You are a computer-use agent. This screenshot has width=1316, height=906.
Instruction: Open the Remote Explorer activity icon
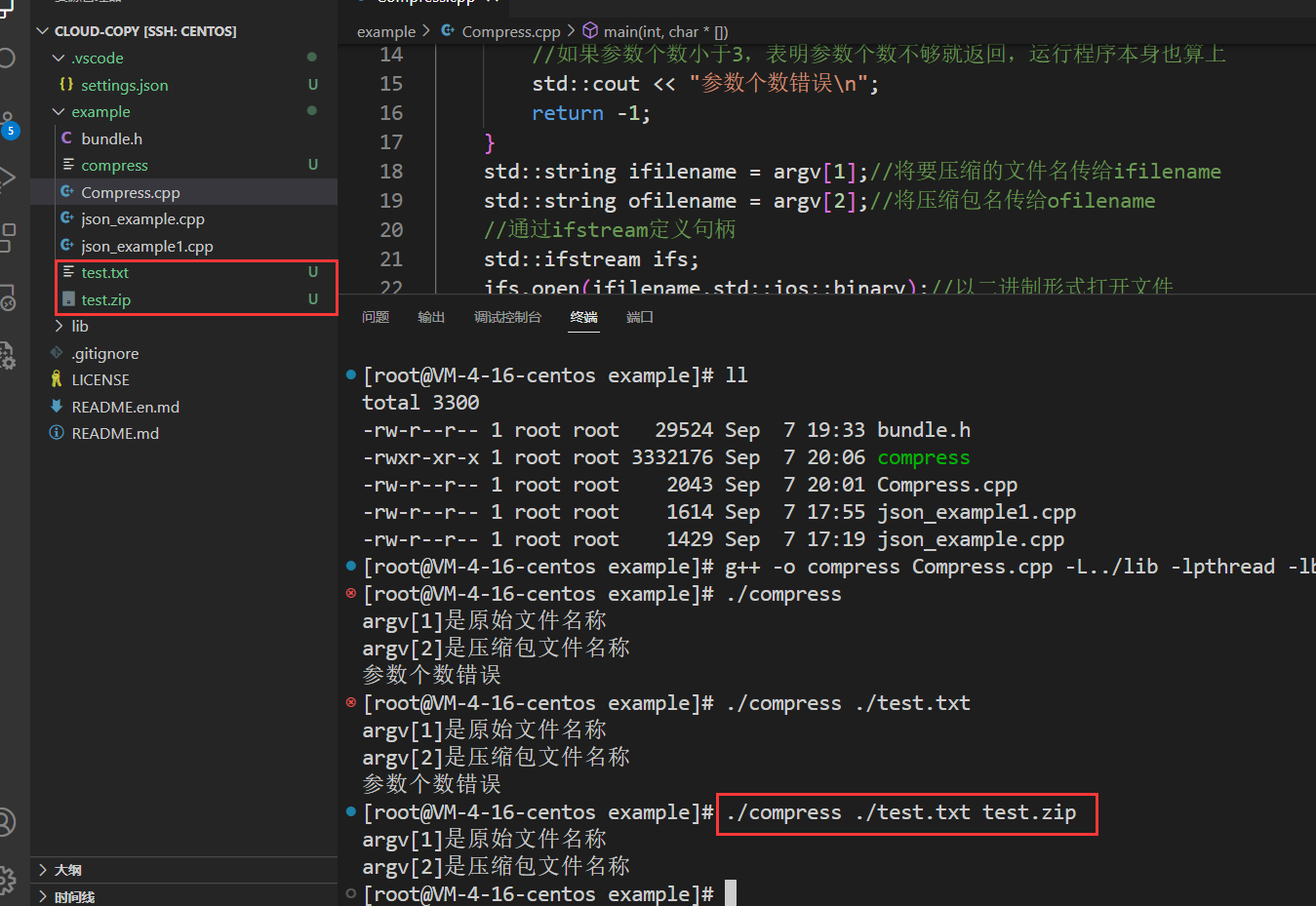click(x=7, y=296)
